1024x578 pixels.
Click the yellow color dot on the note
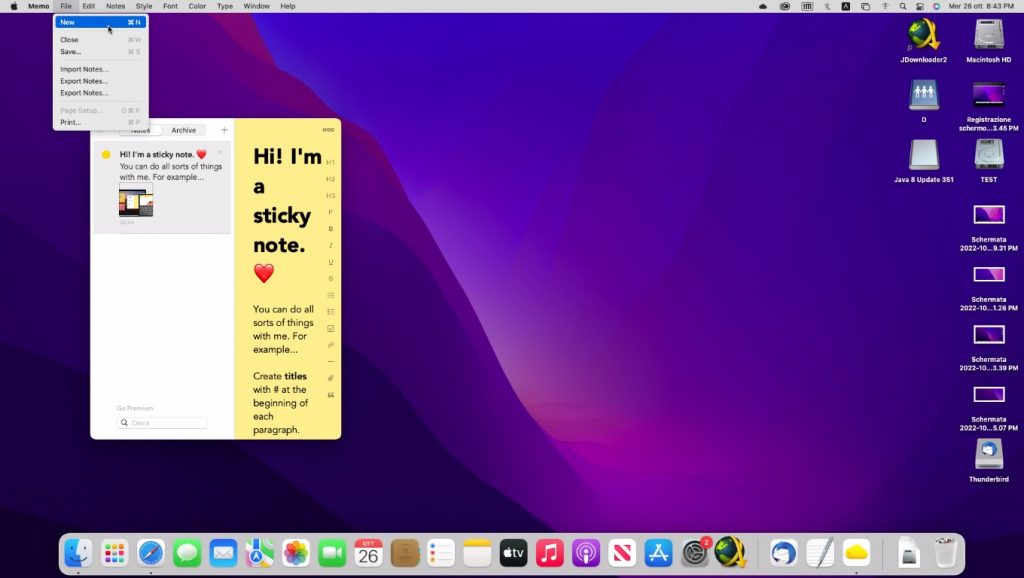[106, 155]
